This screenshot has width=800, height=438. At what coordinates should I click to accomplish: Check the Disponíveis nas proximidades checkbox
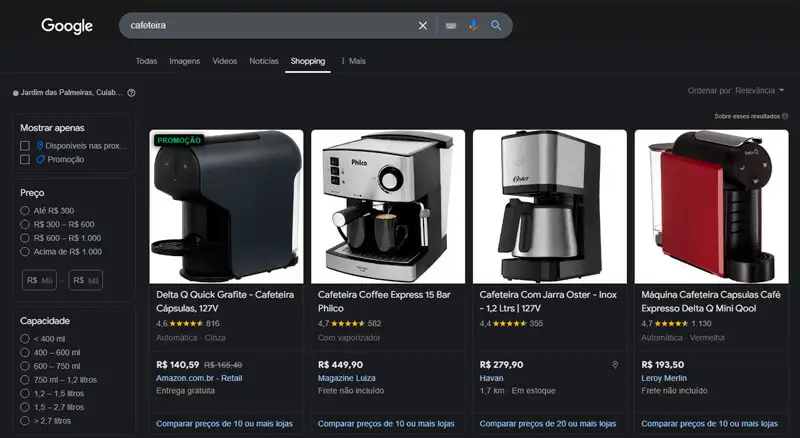click(x=24, y=146)
